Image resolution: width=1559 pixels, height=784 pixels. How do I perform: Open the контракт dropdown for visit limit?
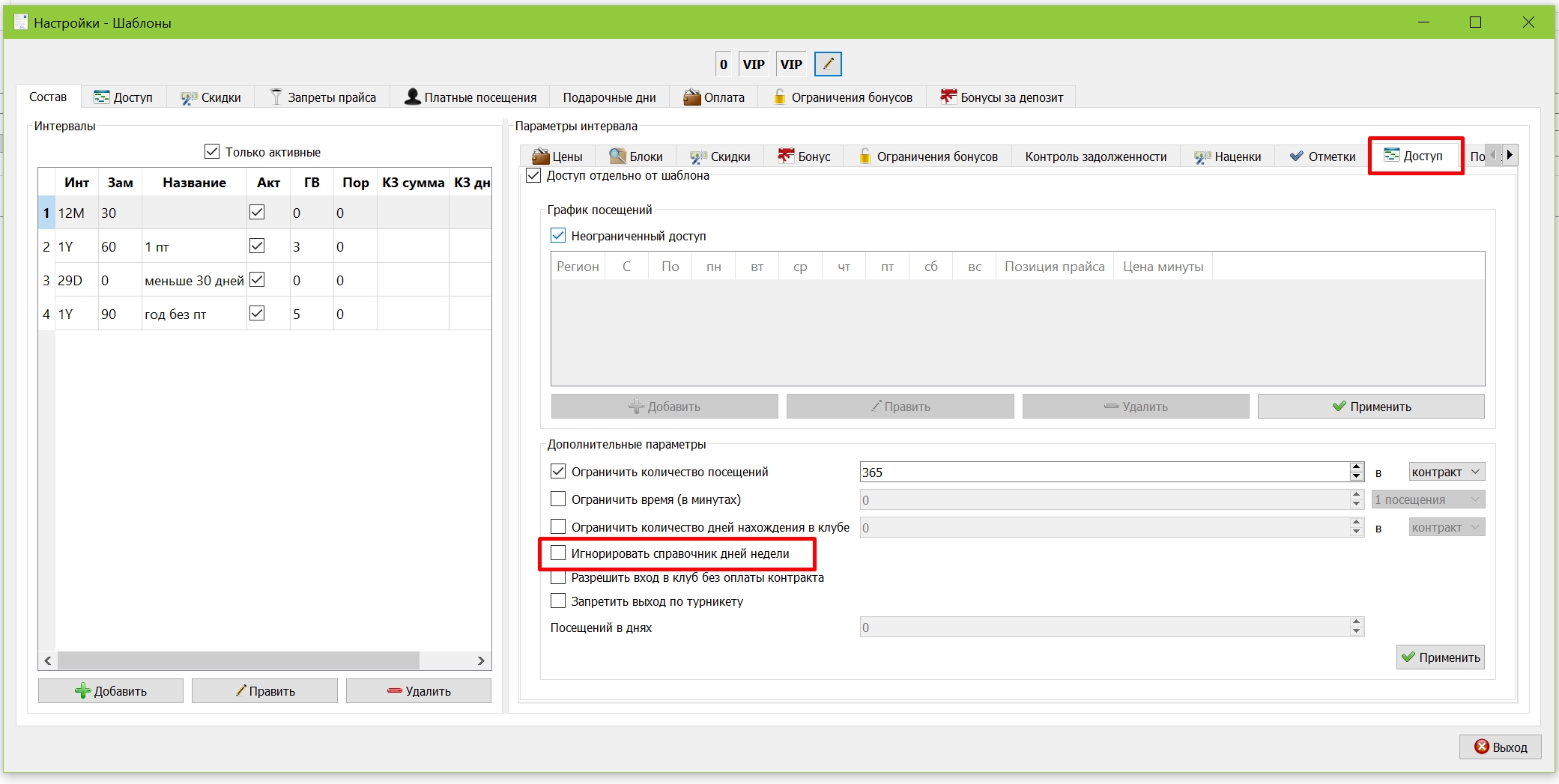(x=1447, y=472)
